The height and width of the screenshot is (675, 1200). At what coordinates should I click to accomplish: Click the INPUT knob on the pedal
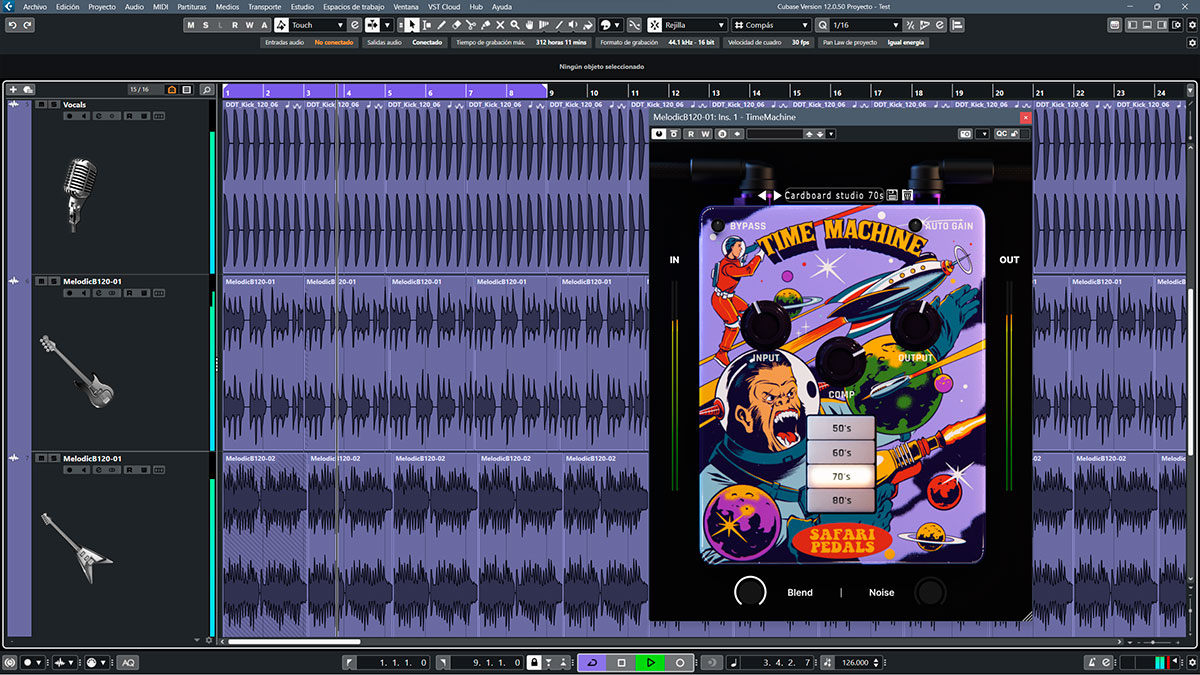[767, 326]
